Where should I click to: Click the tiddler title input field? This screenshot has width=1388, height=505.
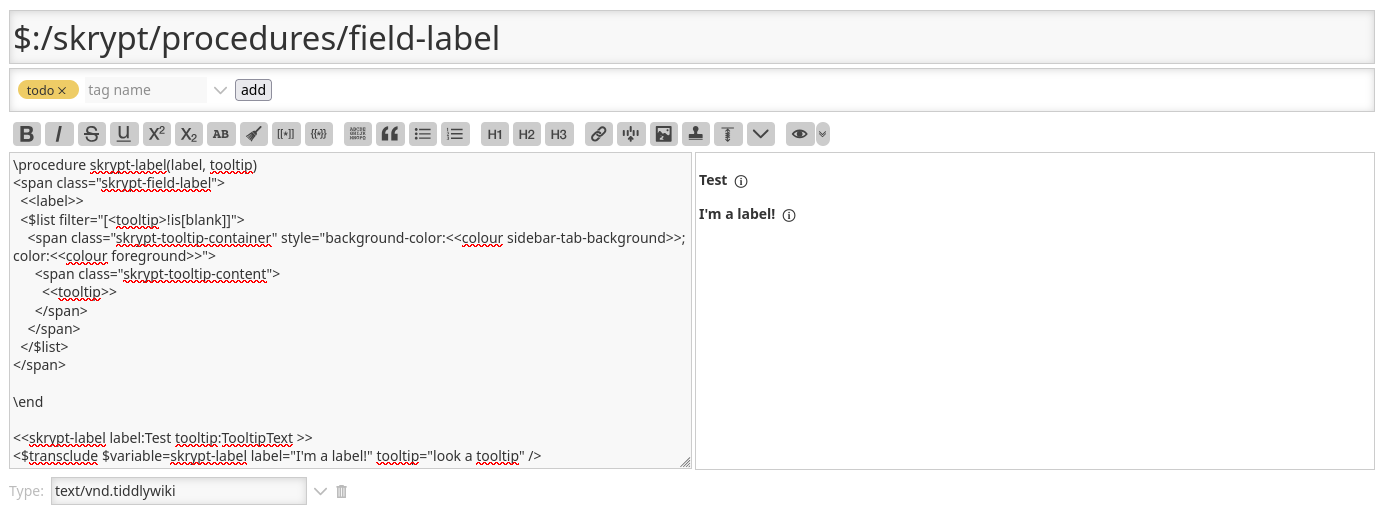692,38
